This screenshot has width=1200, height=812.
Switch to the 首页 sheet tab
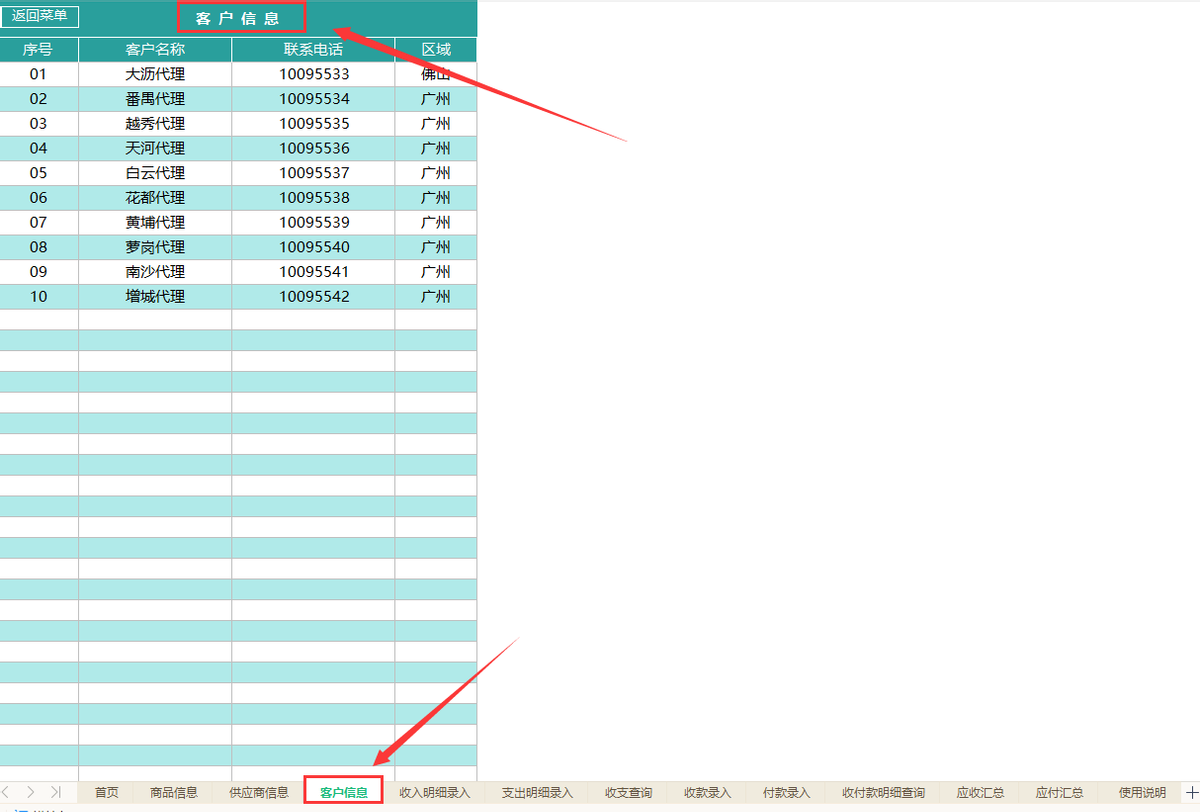coord(106,791)
